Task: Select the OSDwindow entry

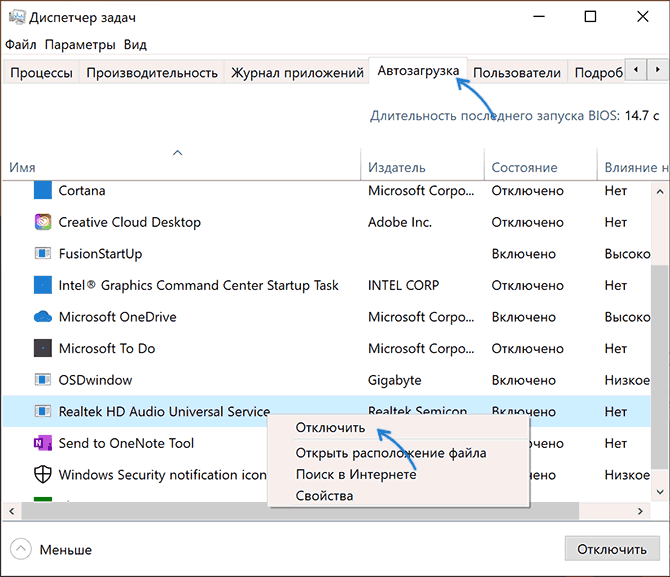Action: [x=95, y=380]
